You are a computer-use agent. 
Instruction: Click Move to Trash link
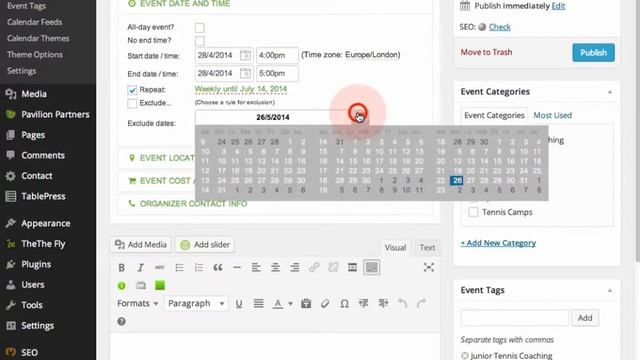click(x=486, y=52)
